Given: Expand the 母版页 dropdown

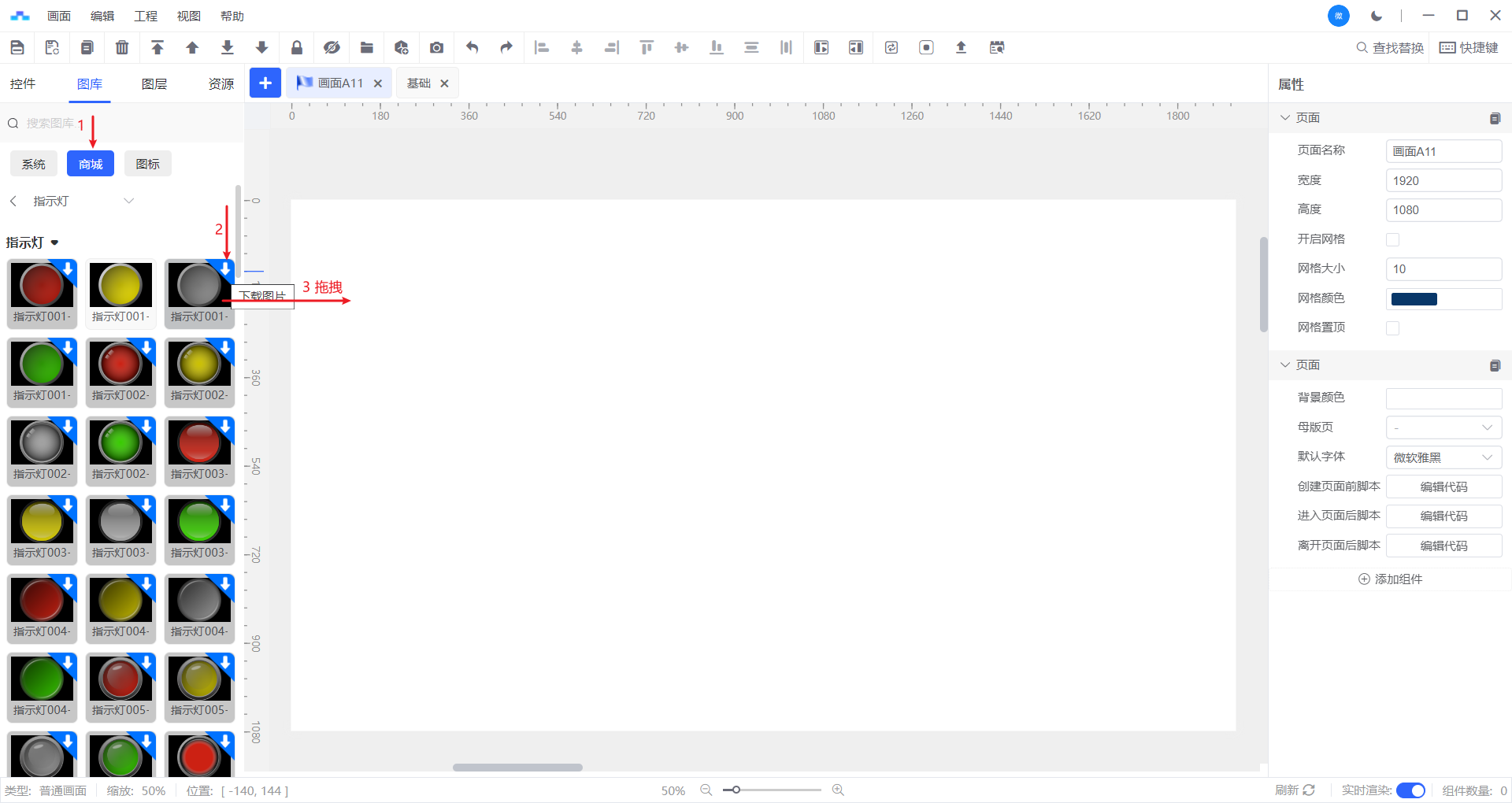Looking at the screenshot, I should [x=1443, y=427].
